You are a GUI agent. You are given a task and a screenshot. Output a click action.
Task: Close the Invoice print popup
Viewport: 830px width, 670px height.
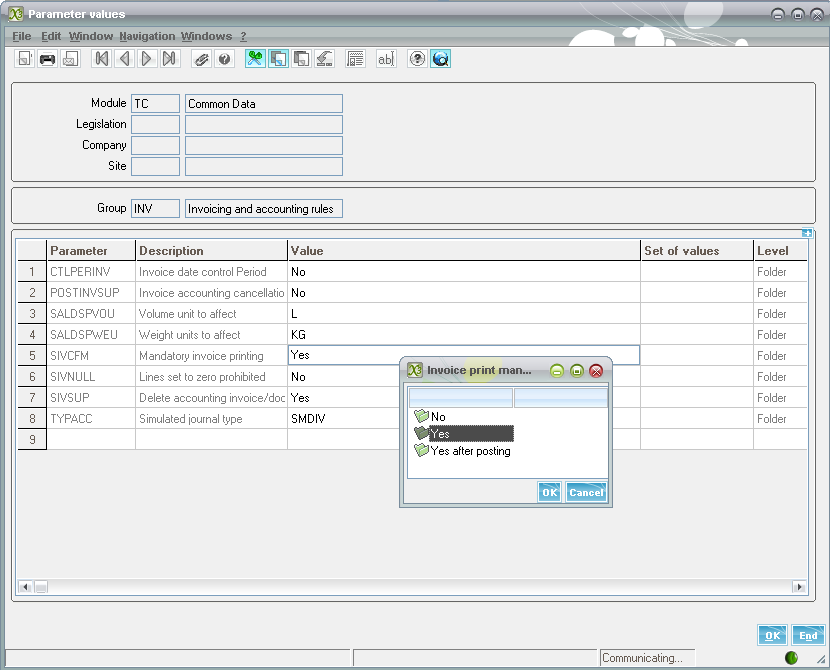point(597,371)
